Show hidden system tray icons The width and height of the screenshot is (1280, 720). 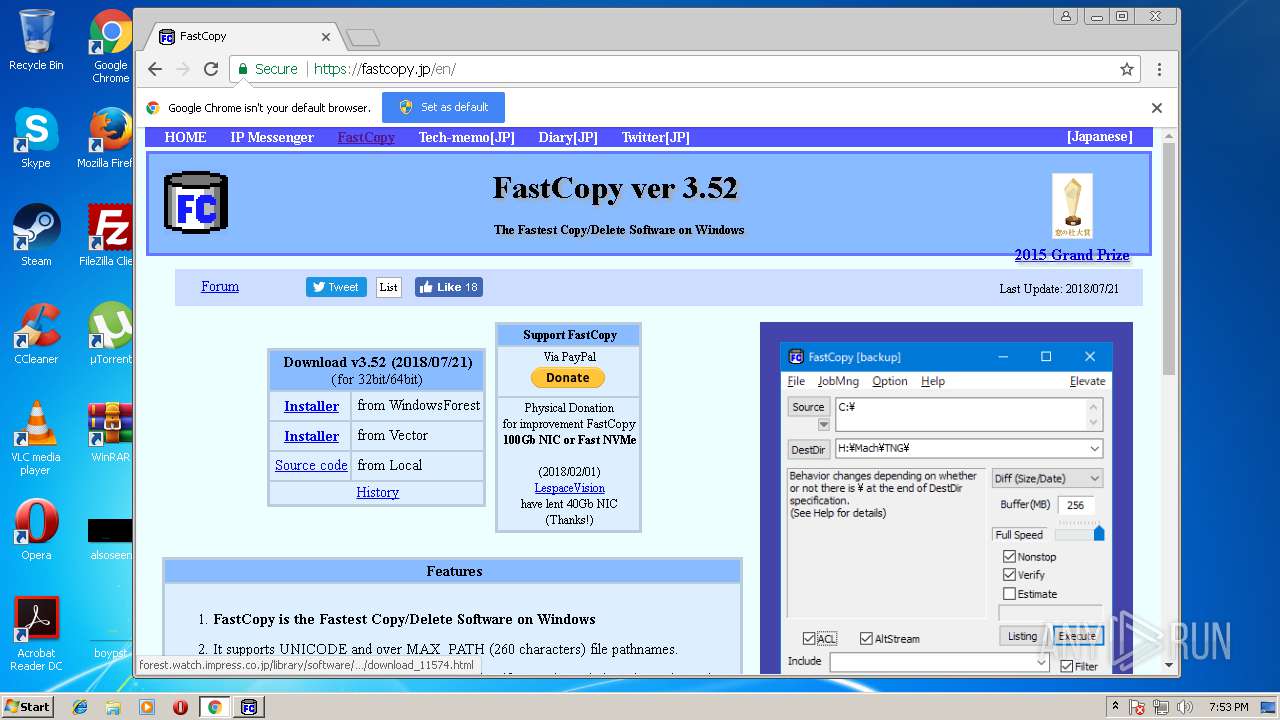(x=1115, y=707)
